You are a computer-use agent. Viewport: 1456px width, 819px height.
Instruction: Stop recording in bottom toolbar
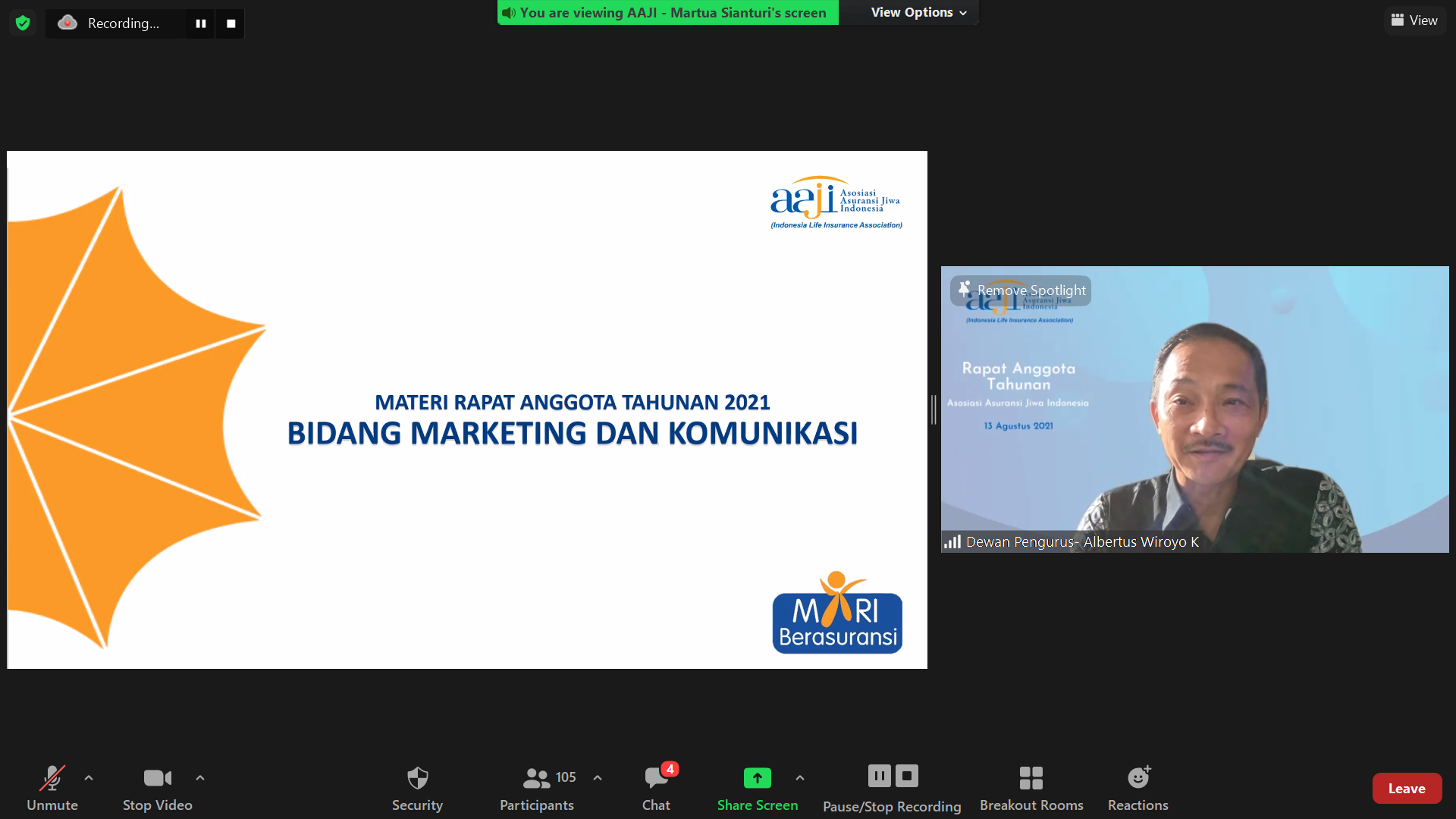[x=907, y=776]
